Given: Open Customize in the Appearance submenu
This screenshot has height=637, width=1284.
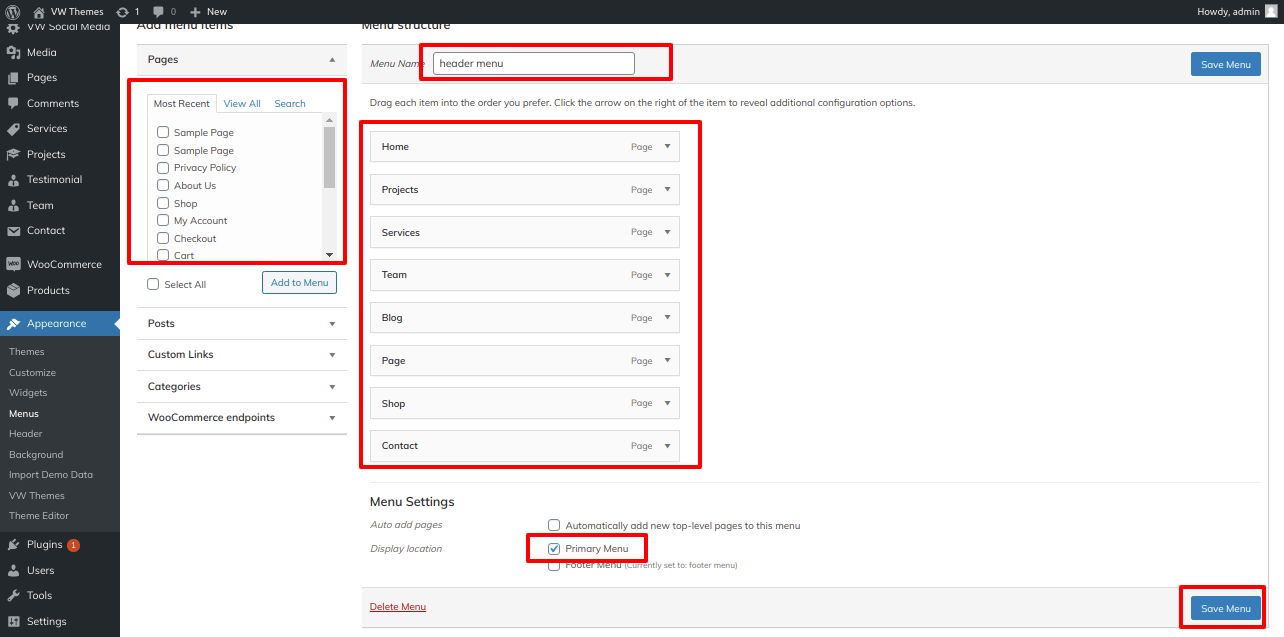Looking at the screenshot, I should pos(32,372).
